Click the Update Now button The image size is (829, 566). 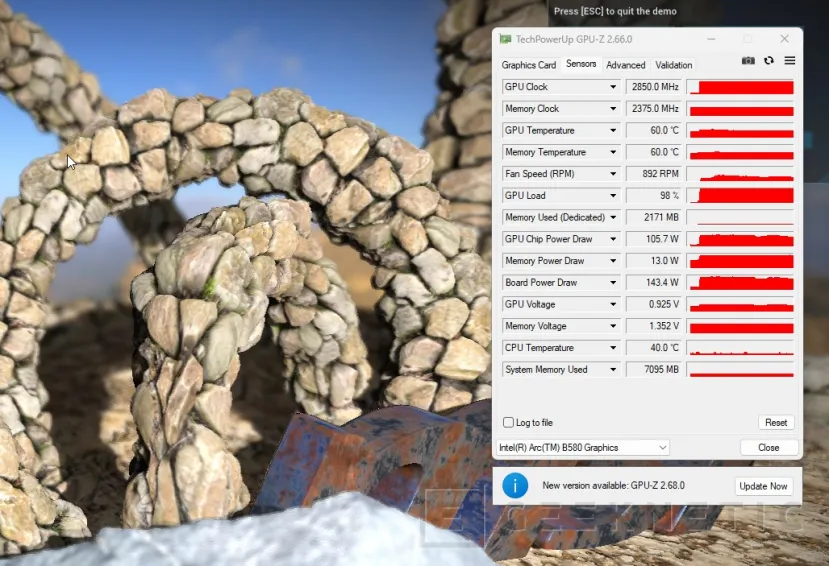(764, 487)
